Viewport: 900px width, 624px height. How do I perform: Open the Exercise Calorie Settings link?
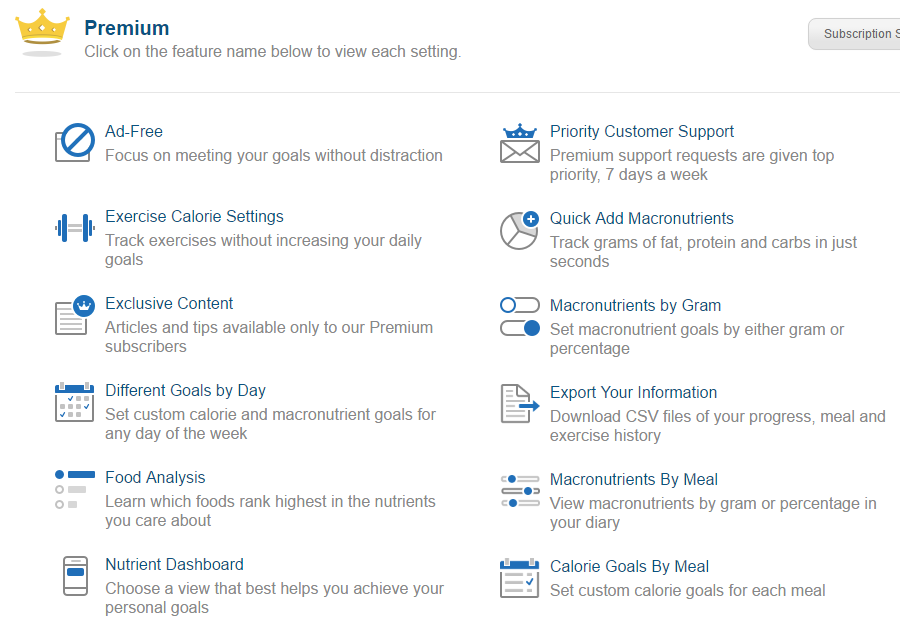tap(194, 216)
